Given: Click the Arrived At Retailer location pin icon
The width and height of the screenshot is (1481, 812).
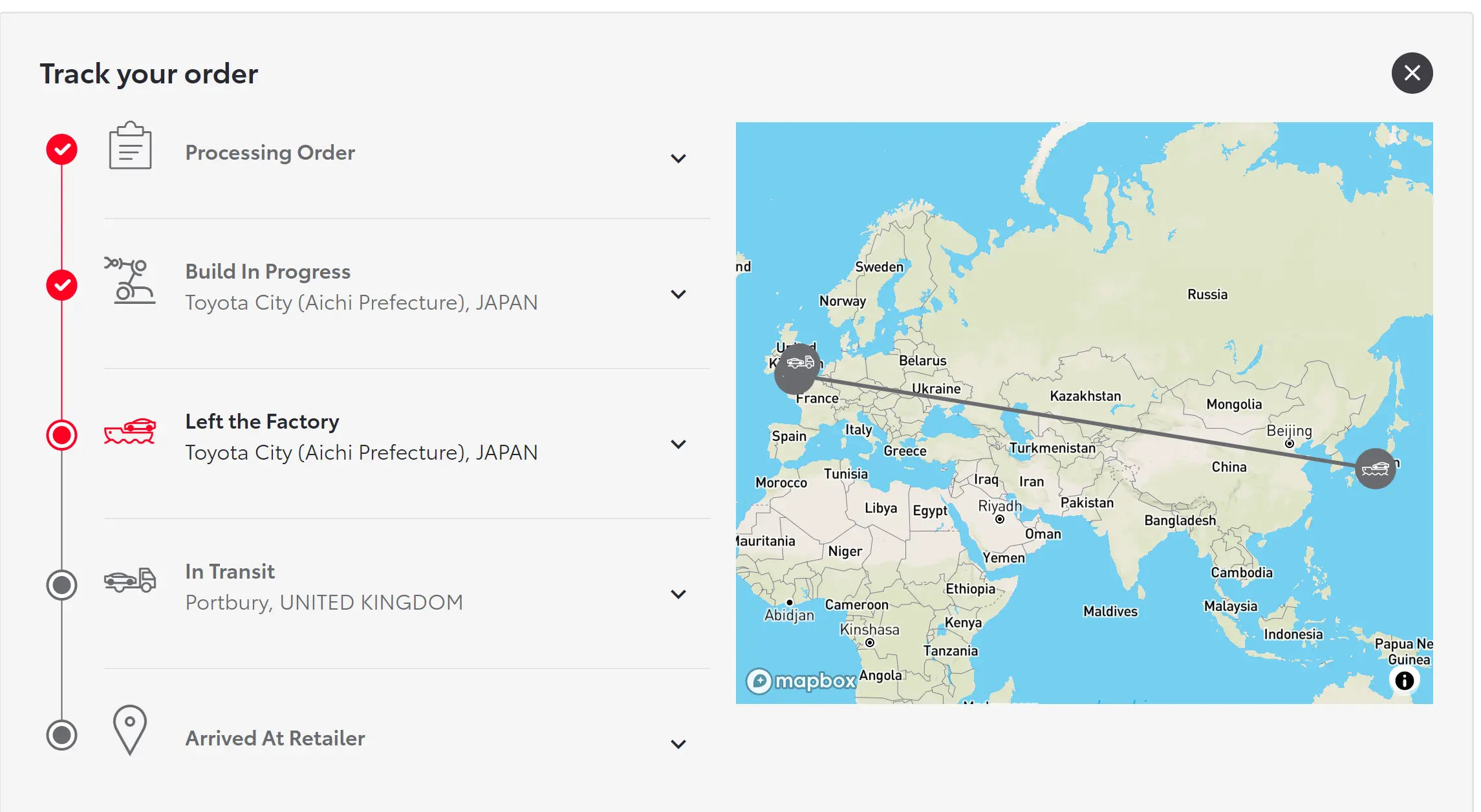Looking at the screenshot, I should (130, 730).
